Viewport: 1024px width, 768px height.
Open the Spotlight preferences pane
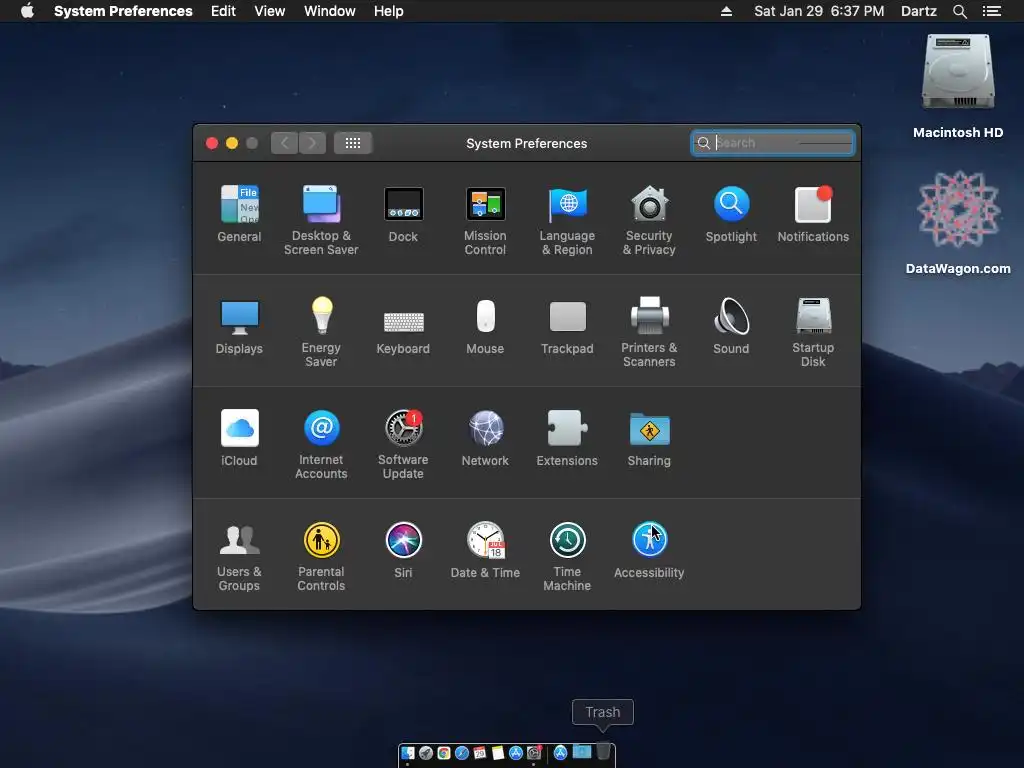click(x=731, y=214)
